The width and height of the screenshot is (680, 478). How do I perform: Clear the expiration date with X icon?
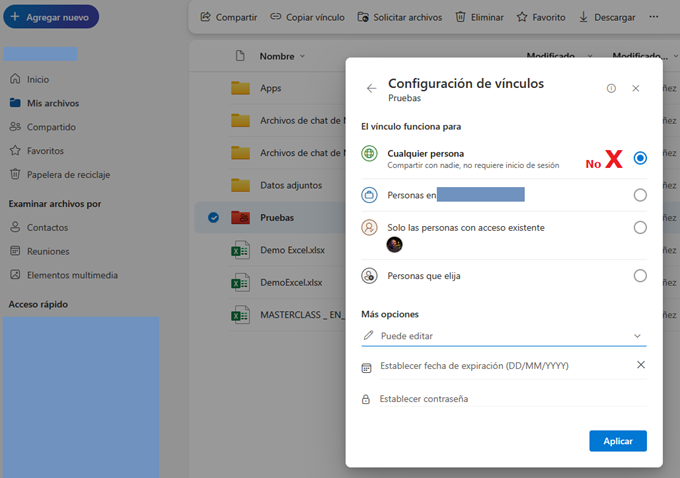[x=641, y=365]
